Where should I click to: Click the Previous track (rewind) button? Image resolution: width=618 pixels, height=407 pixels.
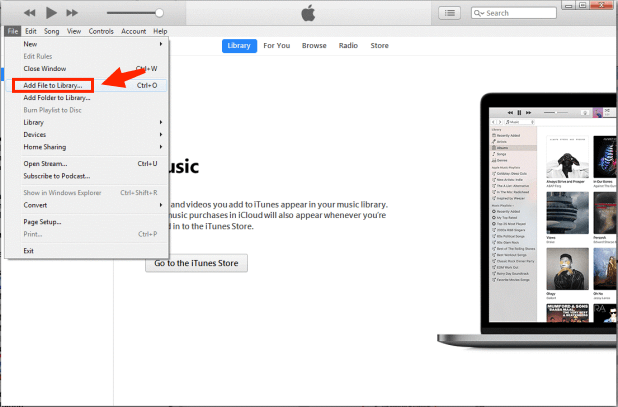25,13
